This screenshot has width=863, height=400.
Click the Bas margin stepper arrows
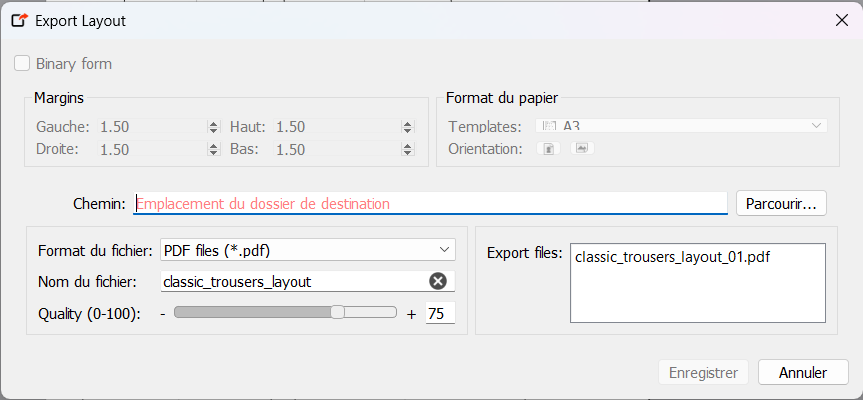pos(407,149)
